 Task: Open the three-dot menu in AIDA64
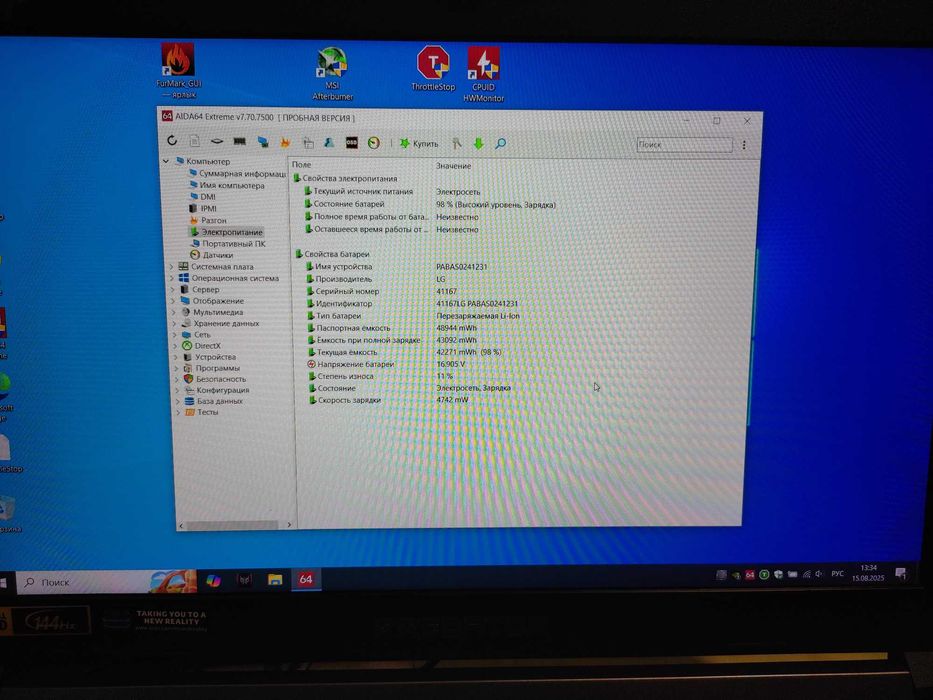[x=744, y=145]
